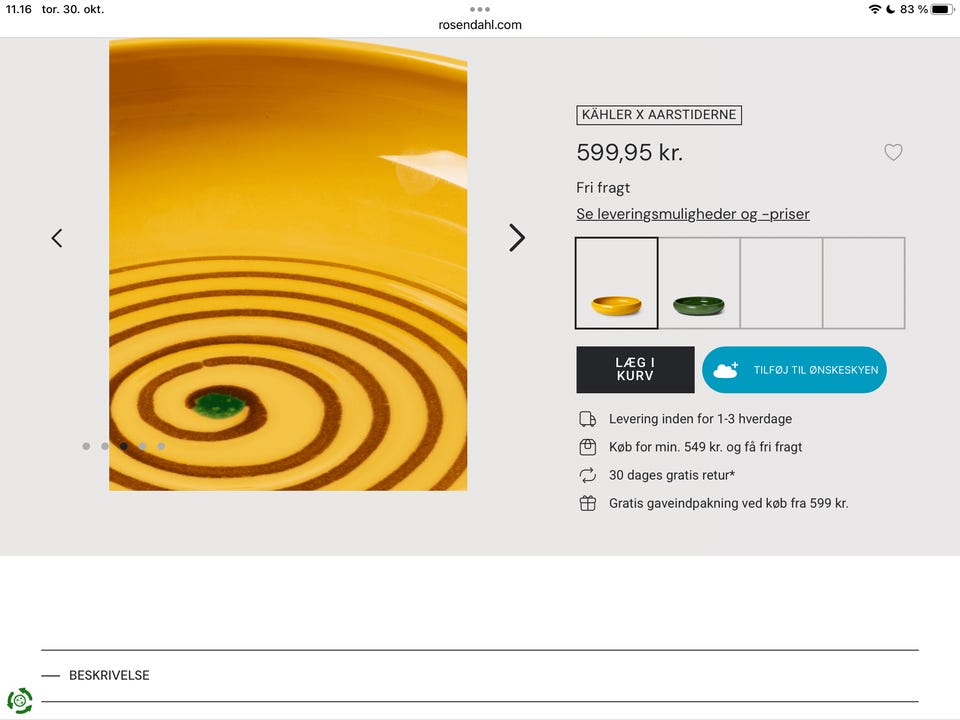Click the free shipping box icon
Screen dimensions: 960x720
click(588, 447)
